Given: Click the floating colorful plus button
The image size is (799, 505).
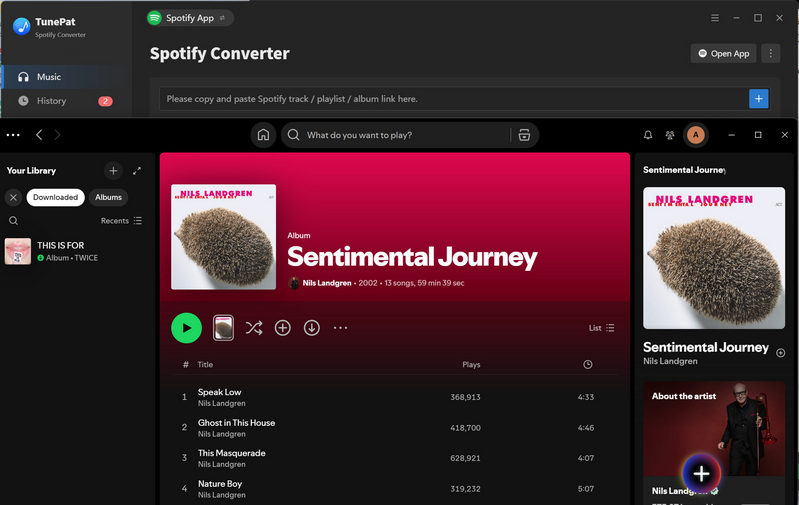Looking at the screenshot, I should [701, 473].
